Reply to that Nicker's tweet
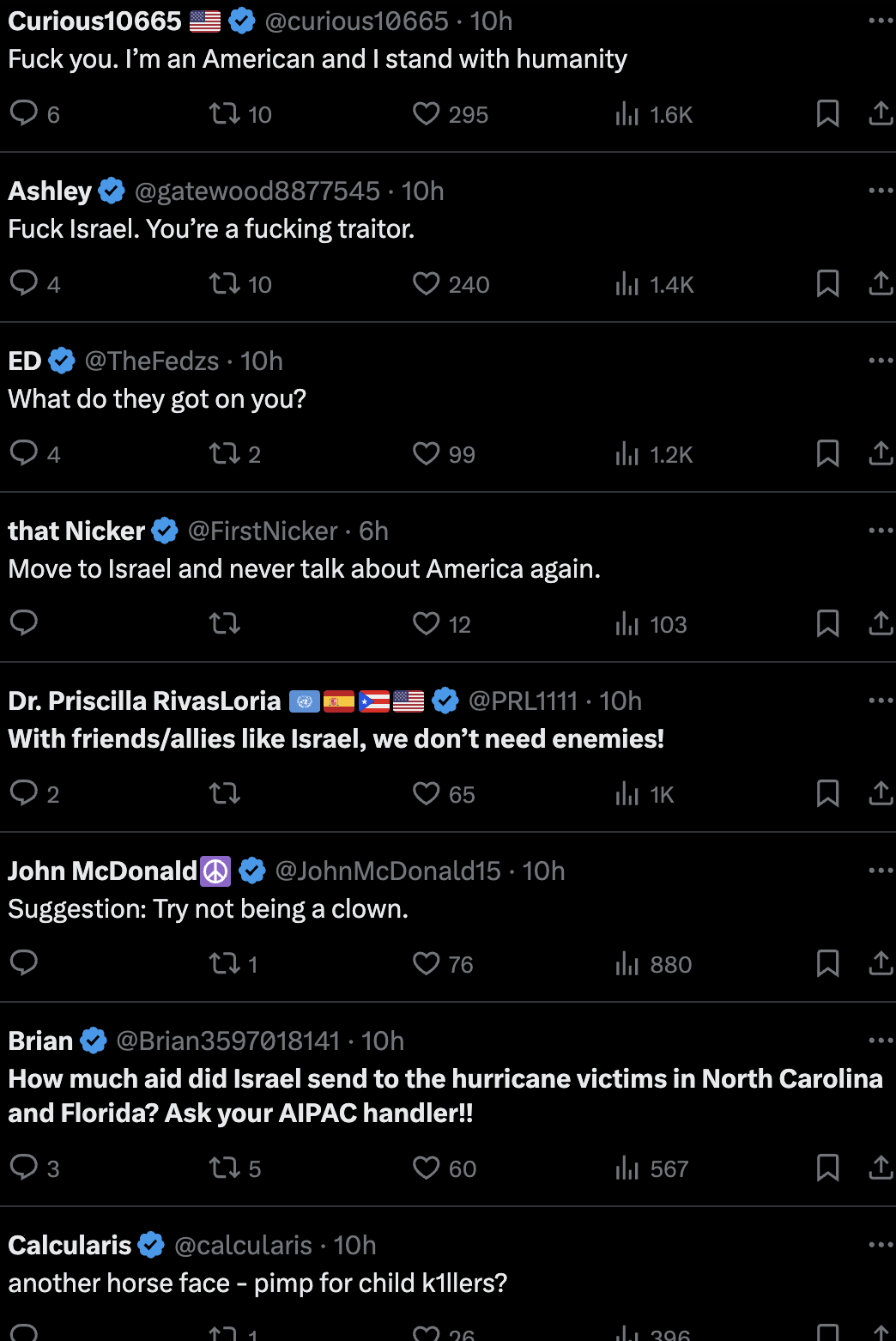 (24, 623)
